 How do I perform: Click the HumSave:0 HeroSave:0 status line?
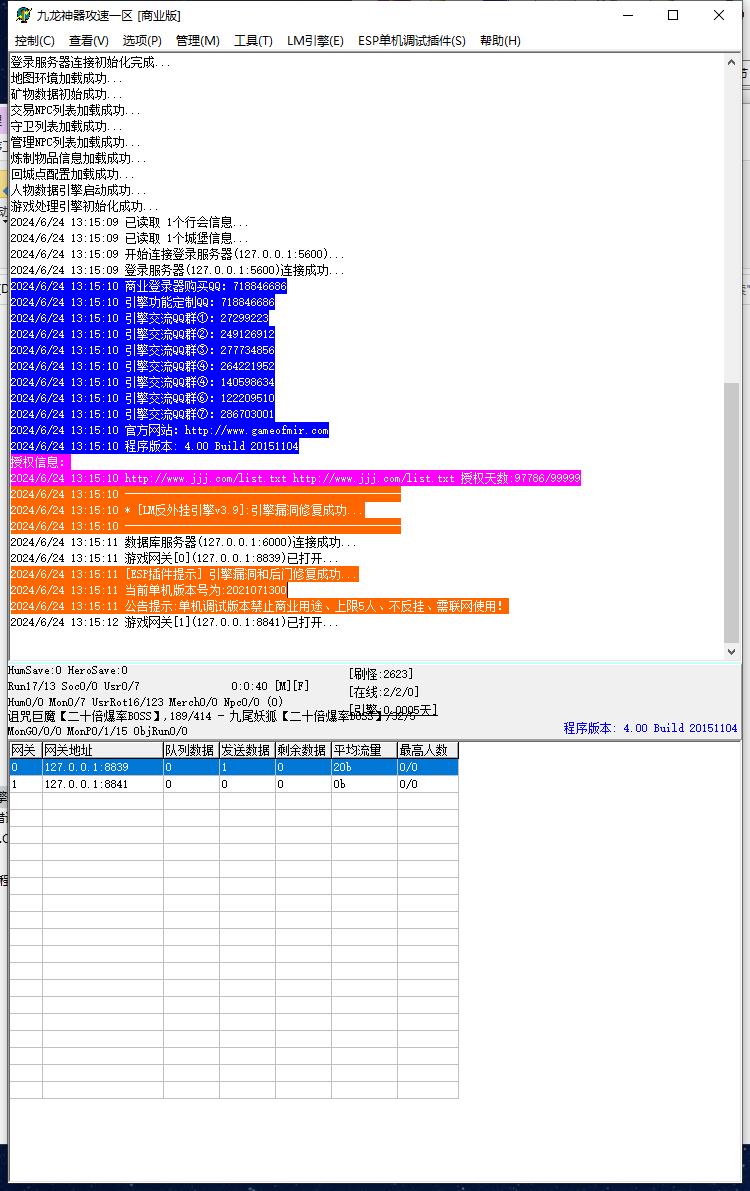(x=68, y=671)
